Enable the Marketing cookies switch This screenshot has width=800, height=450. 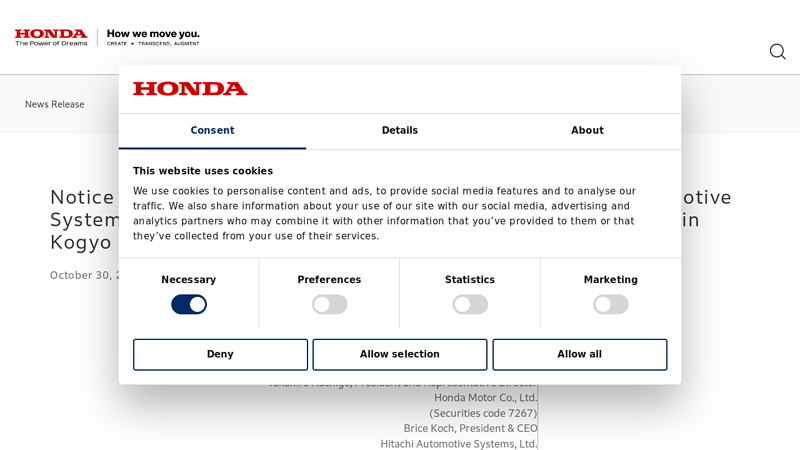[611, 305]
